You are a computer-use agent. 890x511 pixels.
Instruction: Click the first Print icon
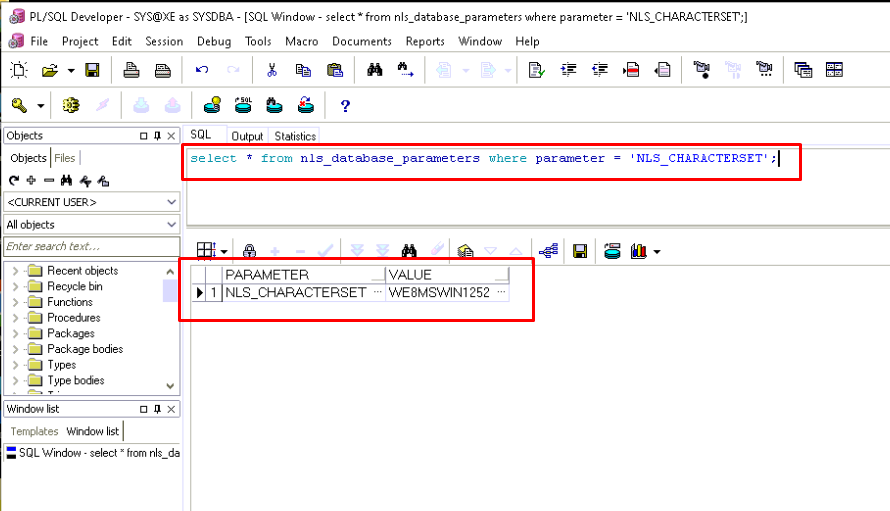click(x=132, y=70)
